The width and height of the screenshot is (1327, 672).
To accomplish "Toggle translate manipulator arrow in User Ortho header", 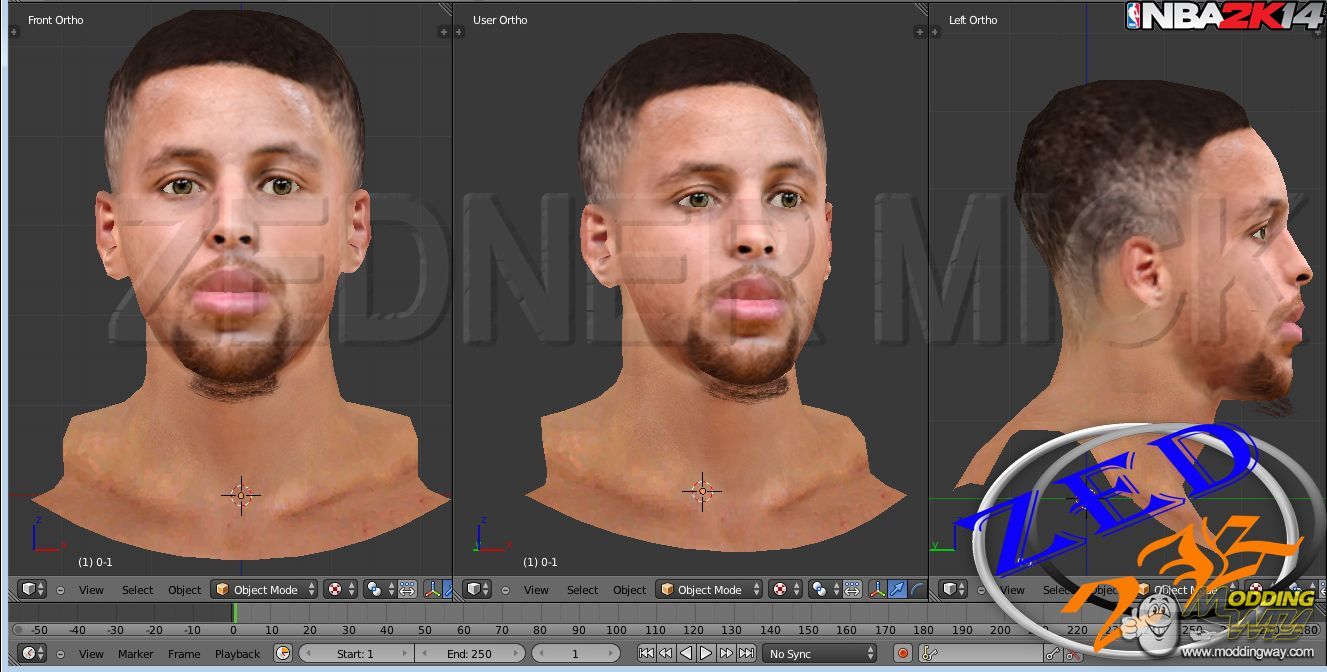I will tap(897, 590).
